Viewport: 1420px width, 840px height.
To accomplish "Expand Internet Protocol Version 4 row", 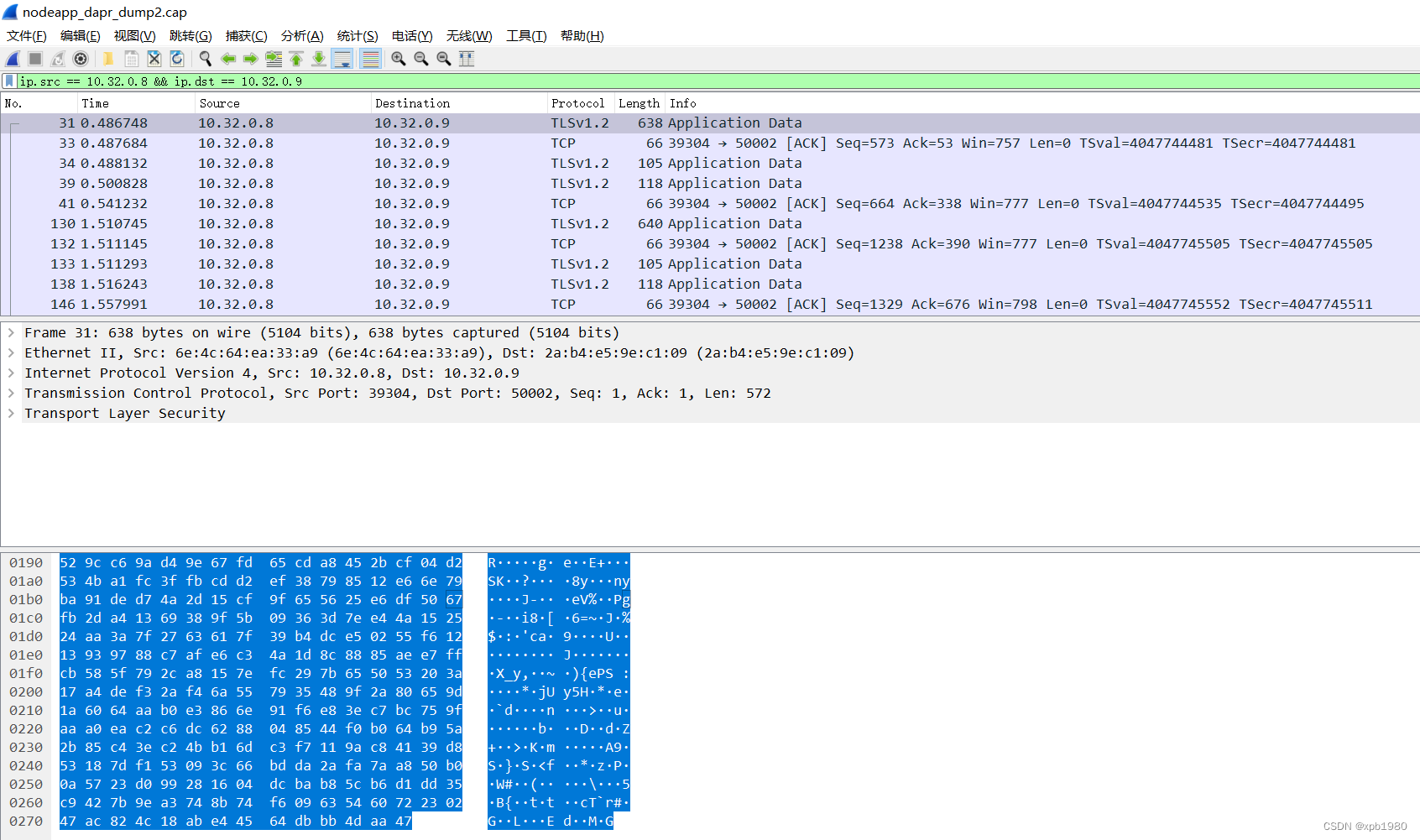I will [x=11, y=373].
